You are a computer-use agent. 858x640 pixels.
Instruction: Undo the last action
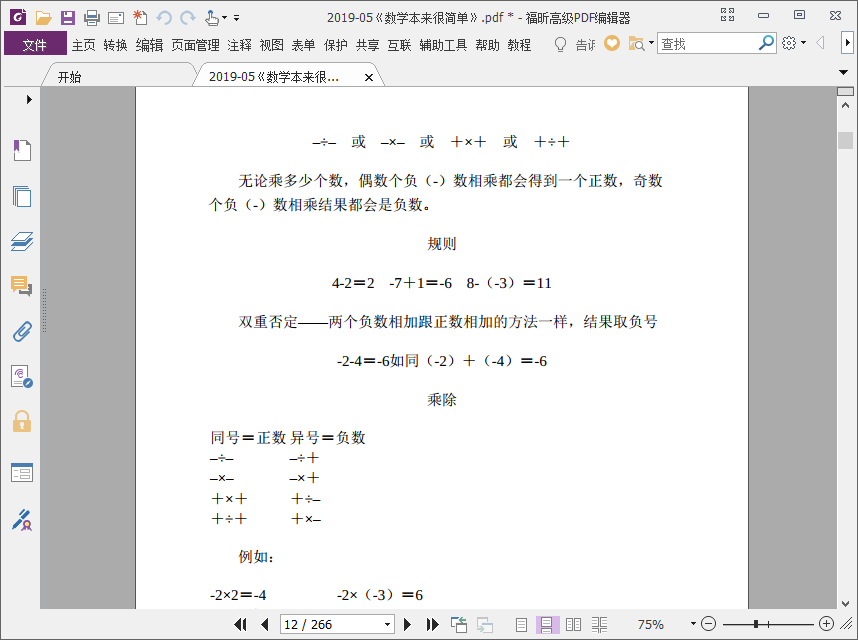click(x=164, y=18)
